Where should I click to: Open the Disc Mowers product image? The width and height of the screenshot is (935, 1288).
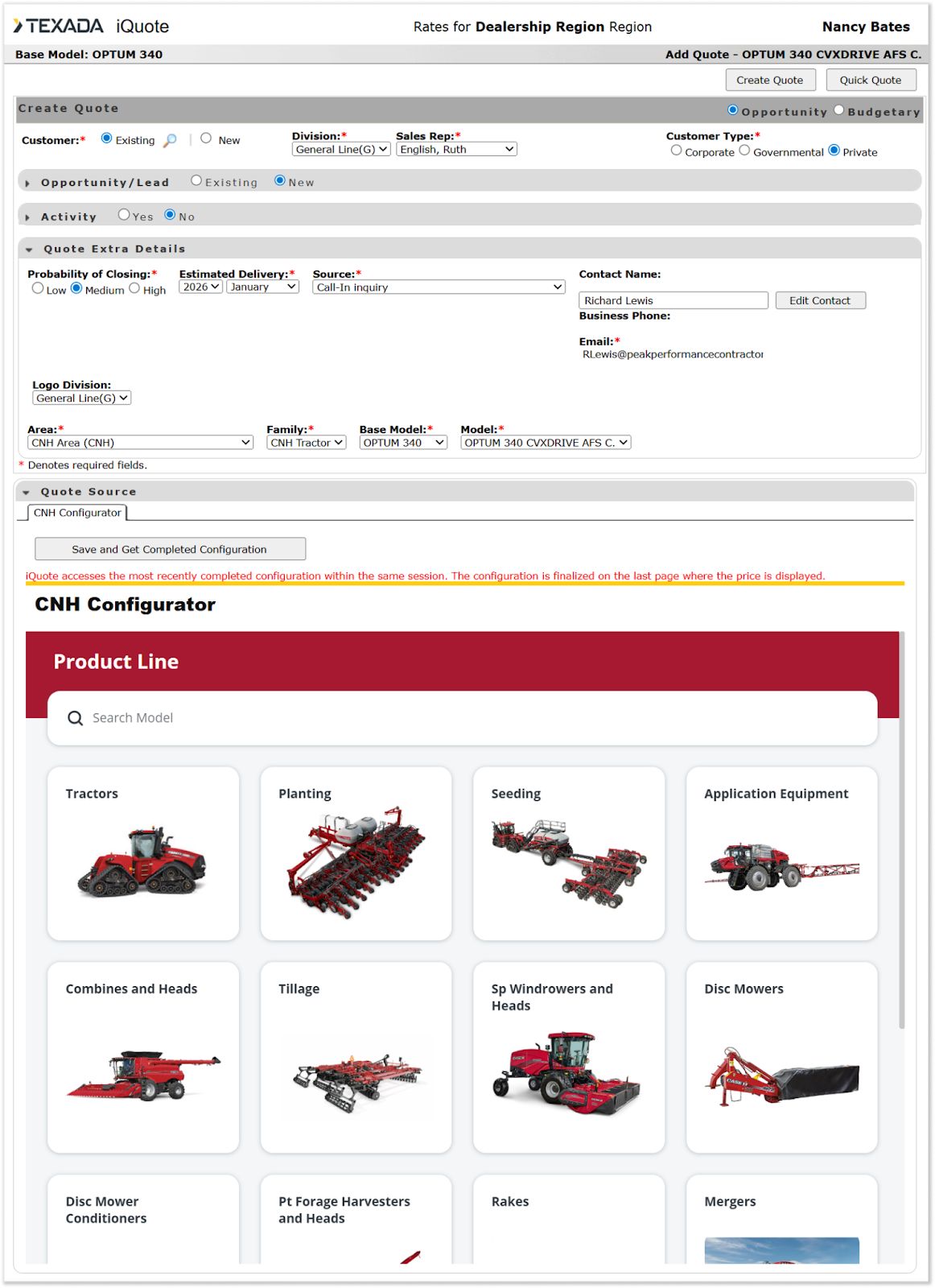781,1076
